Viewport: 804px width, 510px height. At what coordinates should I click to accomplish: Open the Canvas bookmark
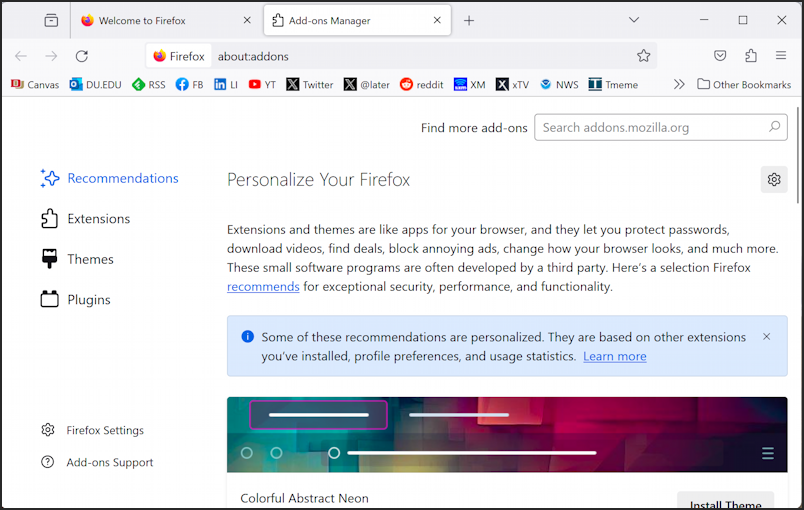click(x=35, y=85)
